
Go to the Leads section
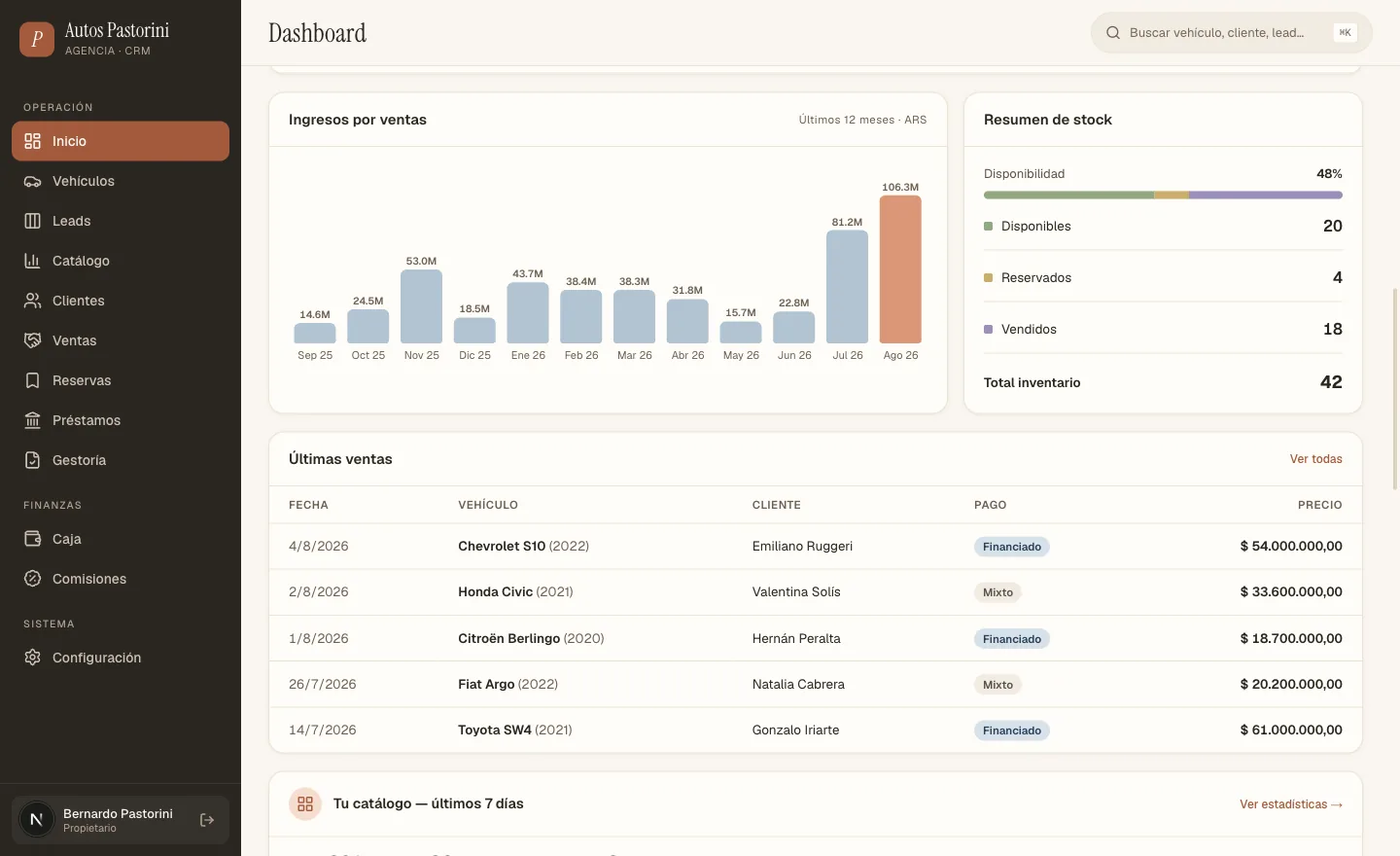pyautogui.click(x=121, y=221)
